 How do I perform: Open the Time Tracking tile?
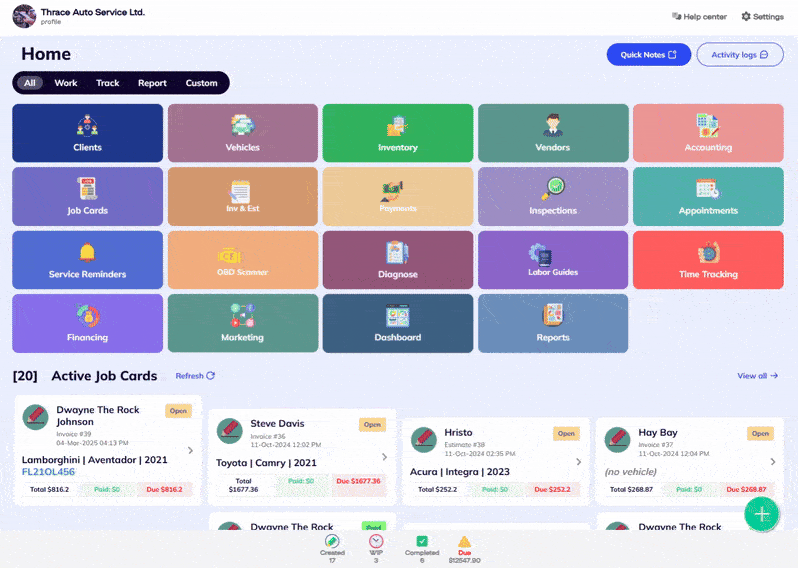pyautogui.click(x=708, y=260)
